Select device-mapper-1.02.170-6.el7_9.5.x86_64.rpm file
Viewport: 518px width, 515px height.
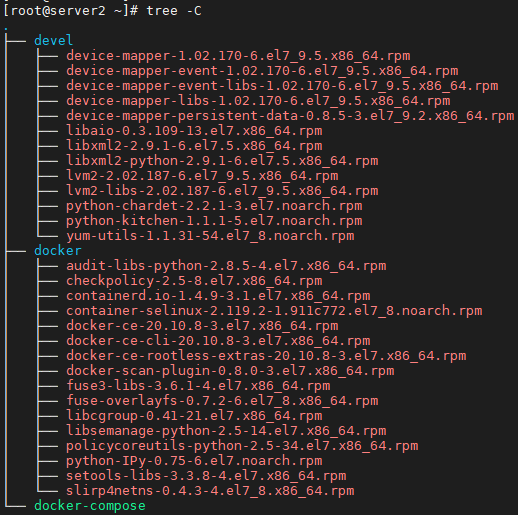click(238, 56)
